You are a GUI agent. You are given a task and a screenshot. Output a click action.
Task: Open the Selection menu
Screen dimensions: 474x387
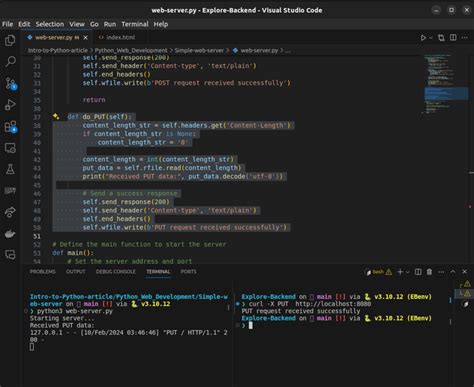[x=50, y=24]
